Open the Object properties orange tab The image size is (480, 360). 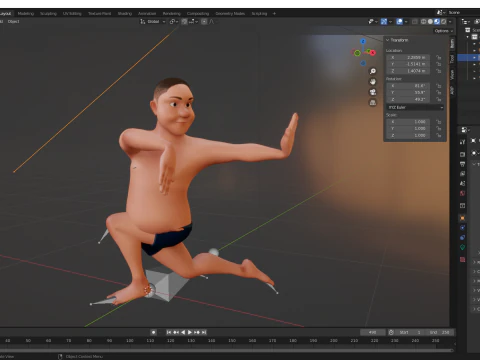click(x=462, y=218)
